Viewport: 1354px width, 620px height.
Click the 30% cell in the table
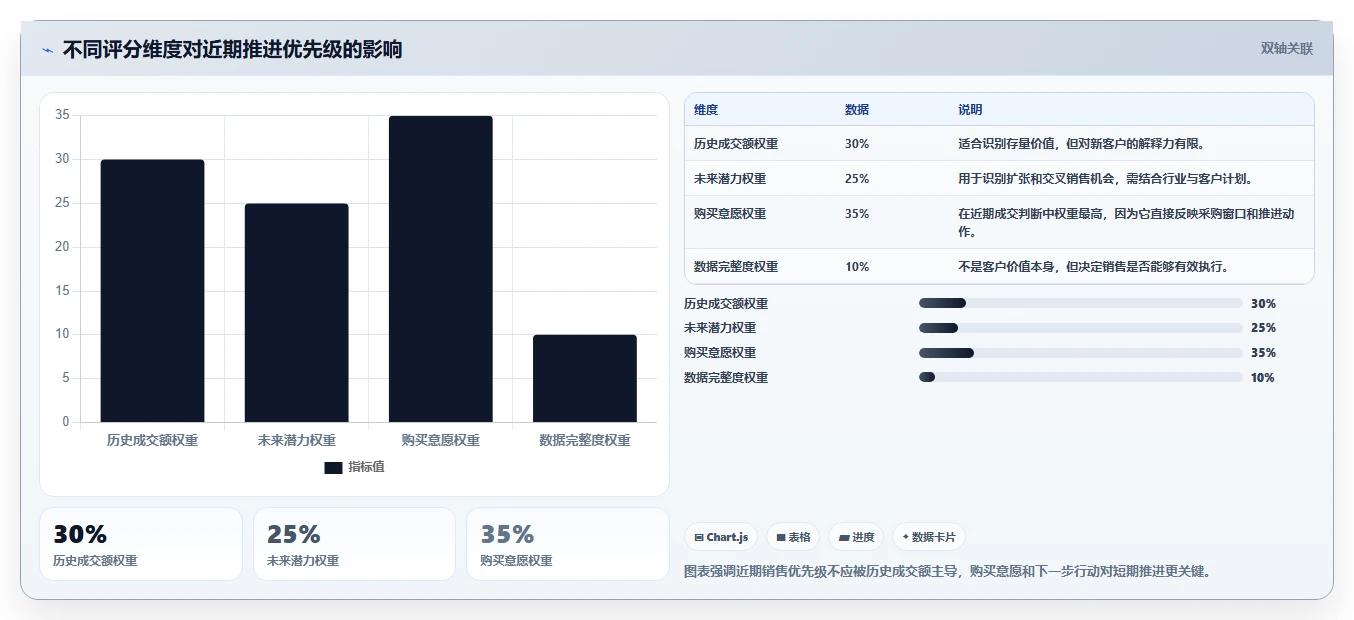[x=857, y=144]
